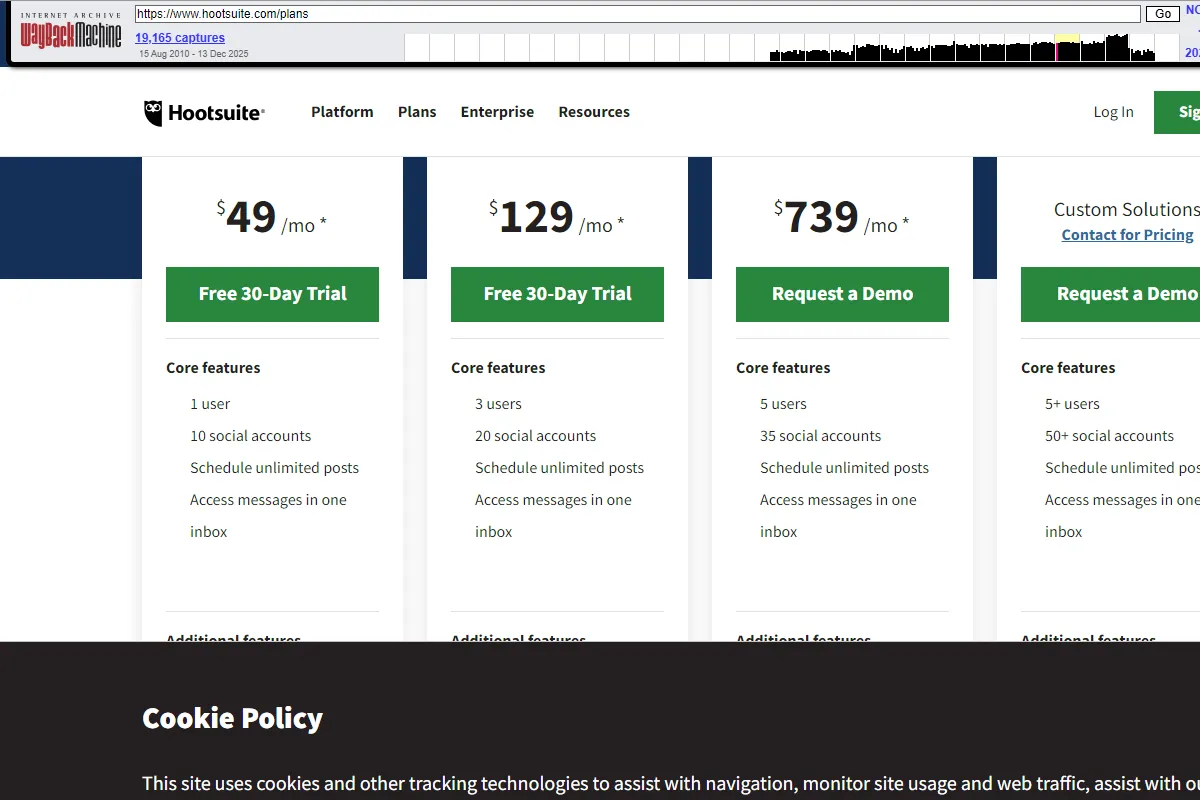Request a Demo for the $739 plan
1200x800 pixels.
tap(842, 294)
